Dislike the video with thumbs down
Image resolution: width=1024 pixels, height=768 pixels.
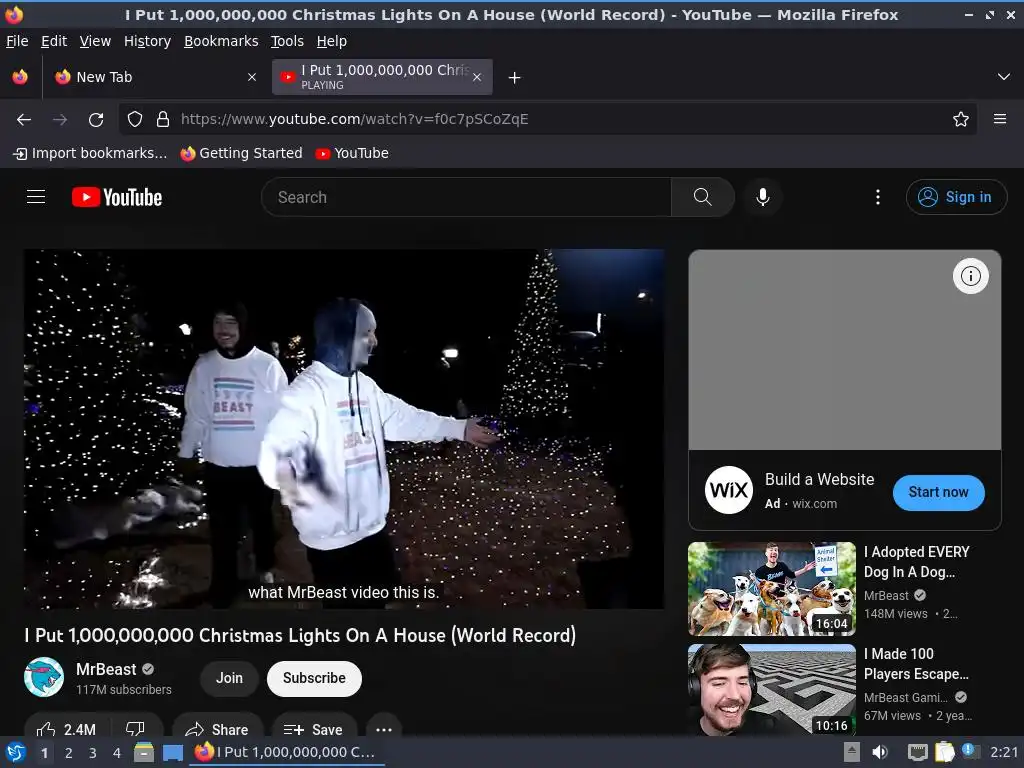click(135, 729)
